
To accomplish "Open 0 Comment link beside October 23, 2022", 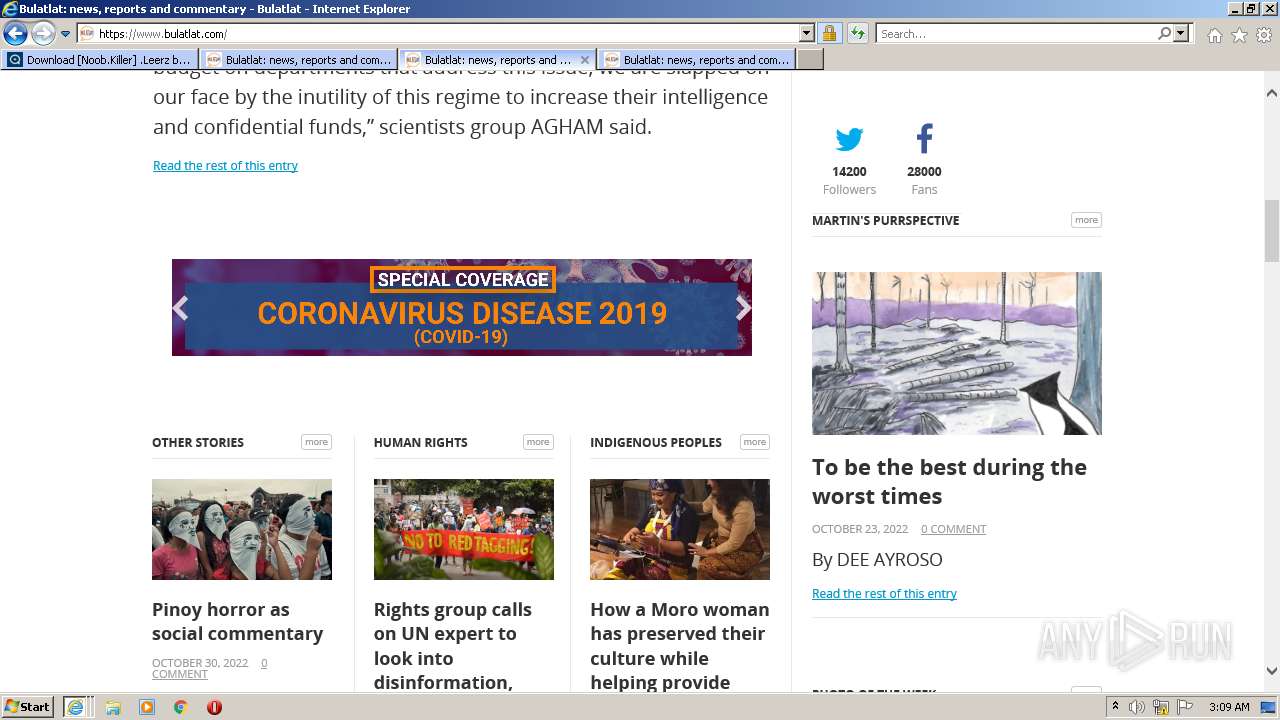I will 953,529.
